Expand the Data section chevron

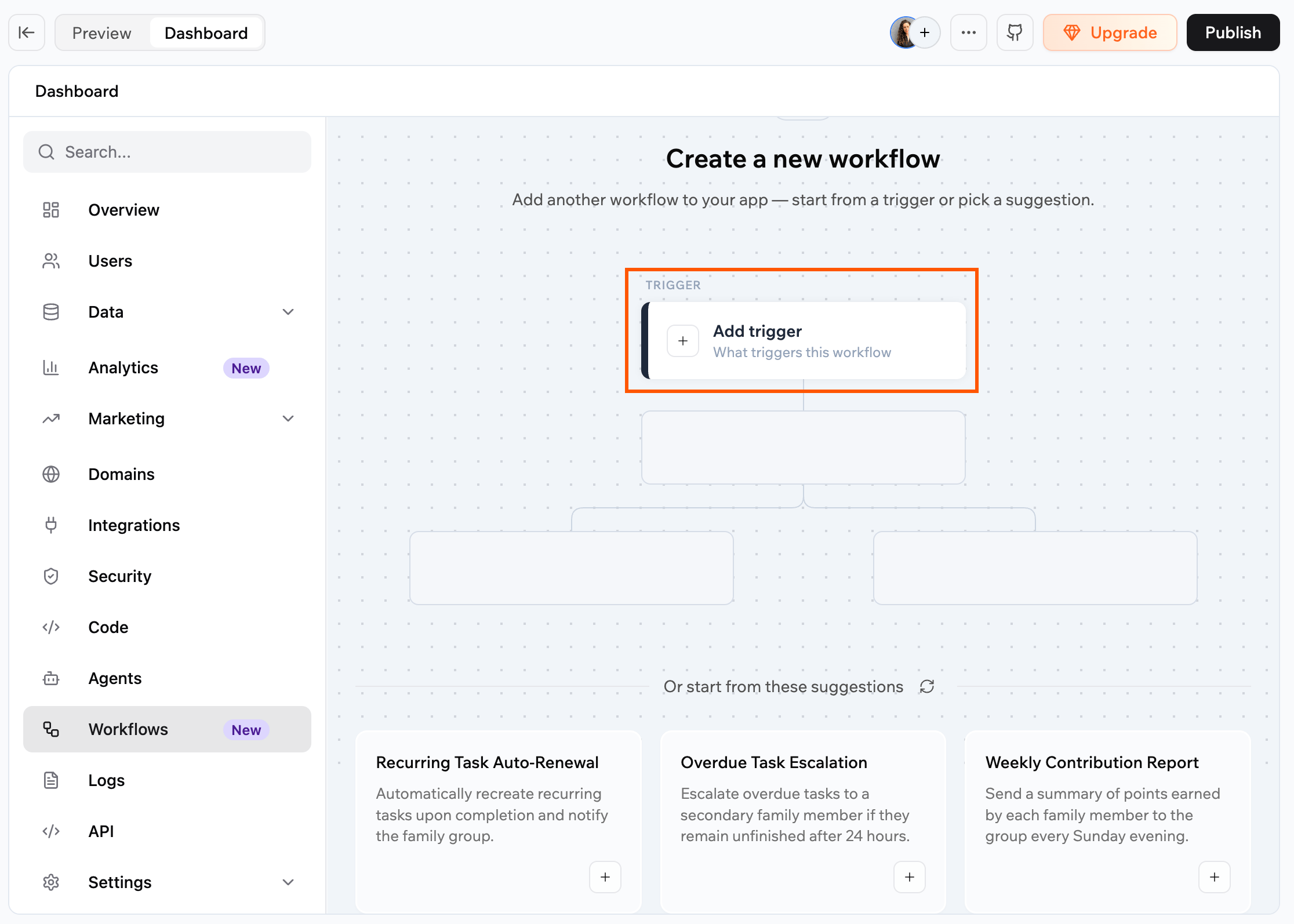(288, 312)
